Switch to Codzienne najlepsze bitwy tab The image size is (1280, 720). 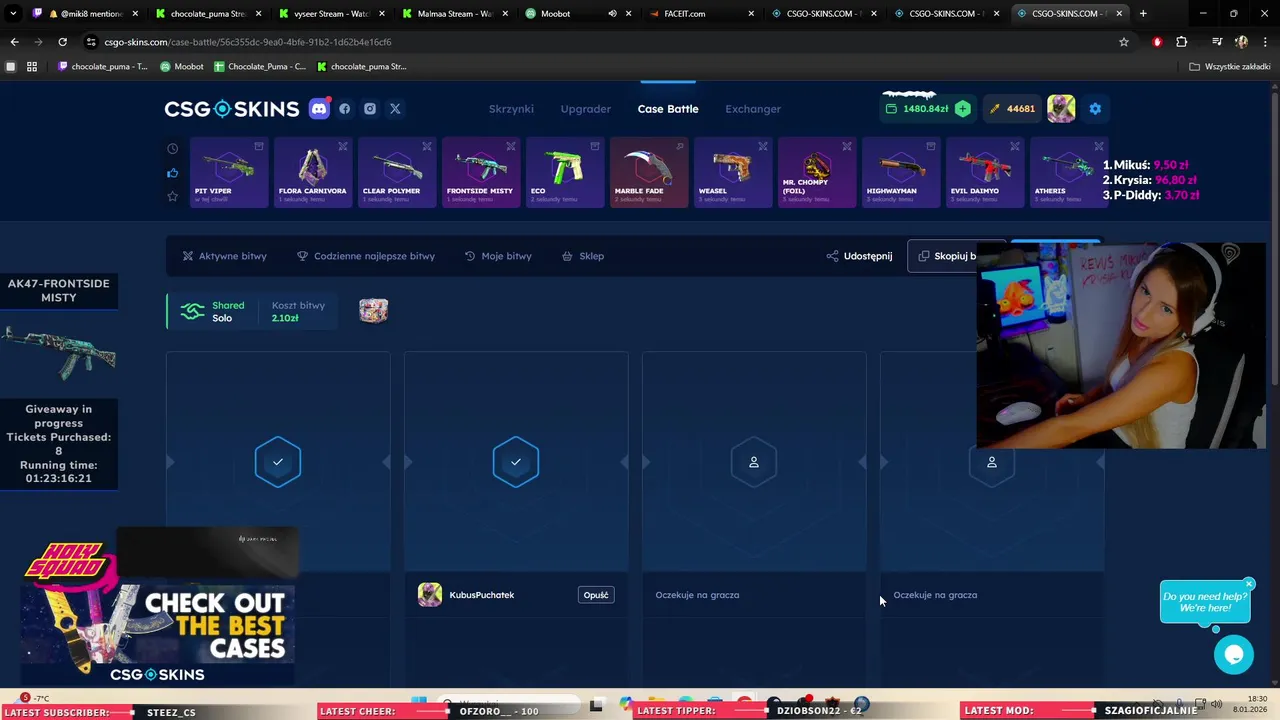366,256
